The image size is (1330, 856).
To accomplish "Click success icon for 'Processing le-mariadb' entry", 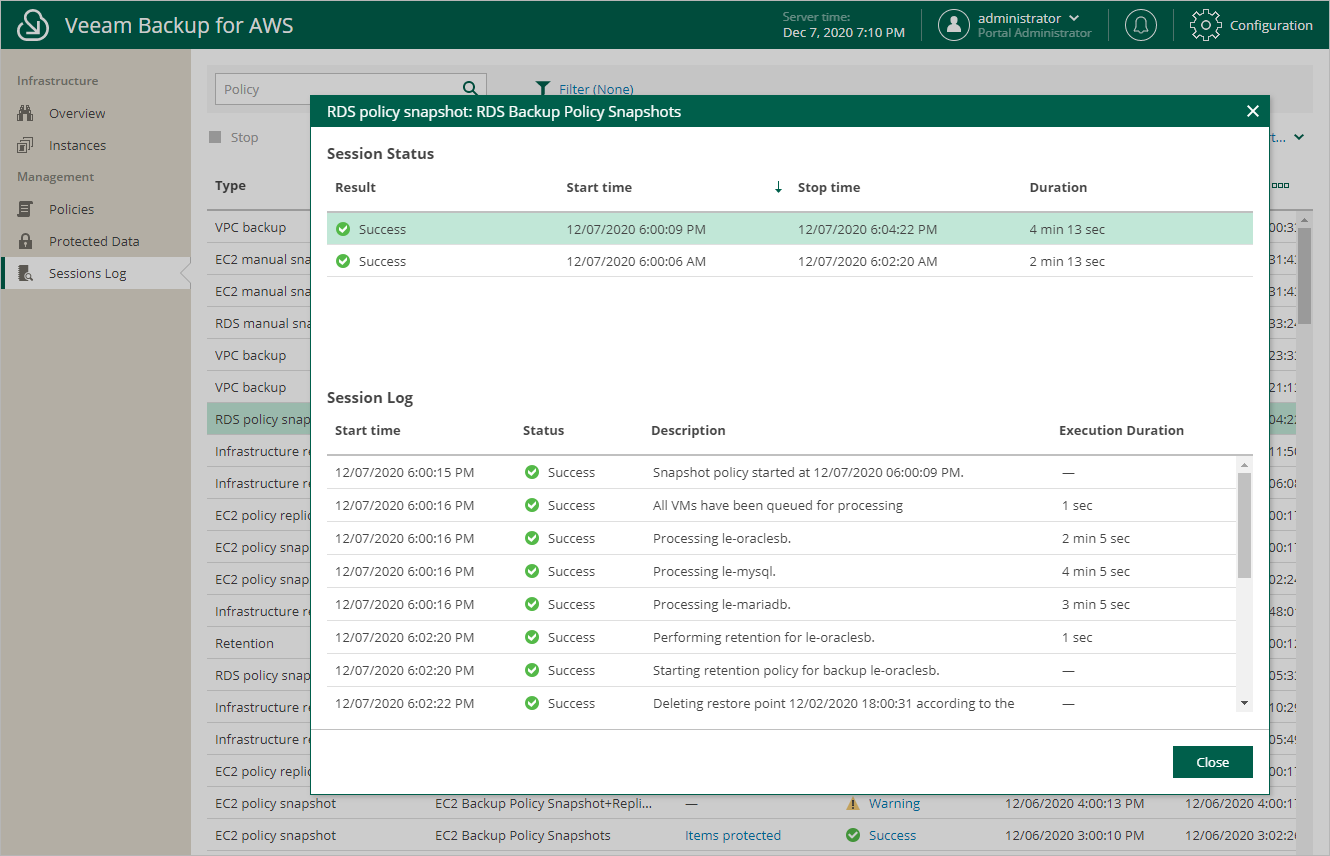I will tap(532, 604).
